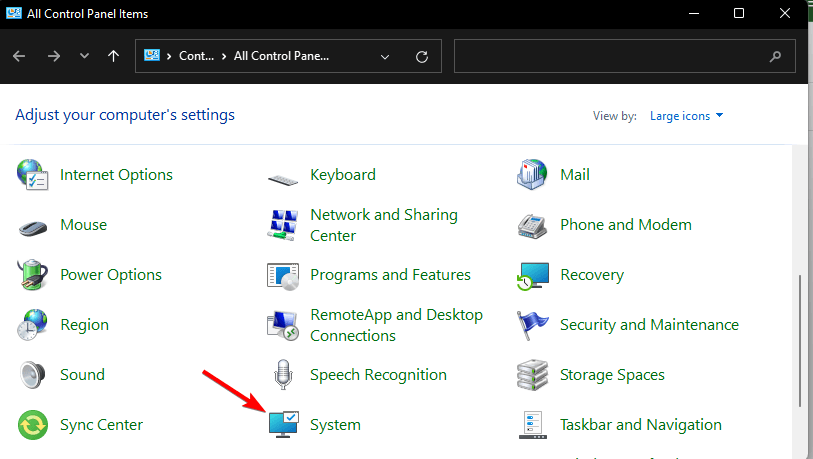Open the address bar history dropdown
813x459 pixels.
385,57
